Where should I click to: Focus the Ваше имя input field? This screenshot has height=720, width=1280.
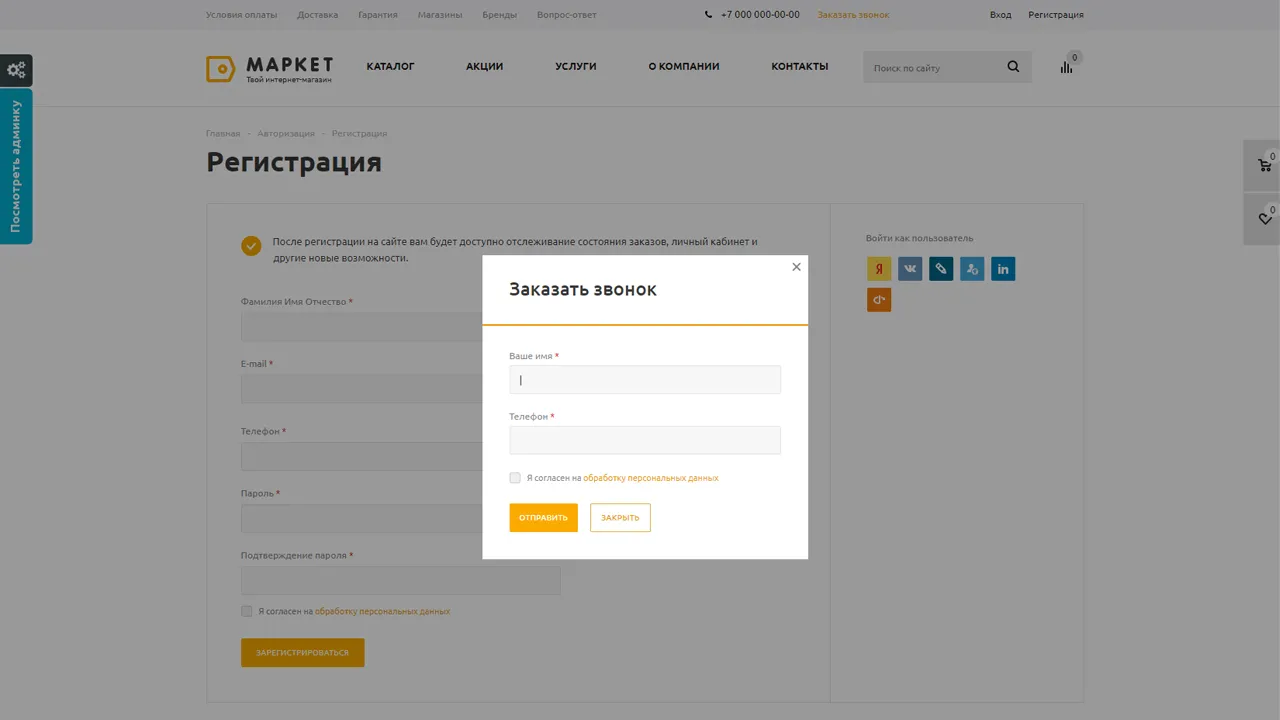(645, 380)
